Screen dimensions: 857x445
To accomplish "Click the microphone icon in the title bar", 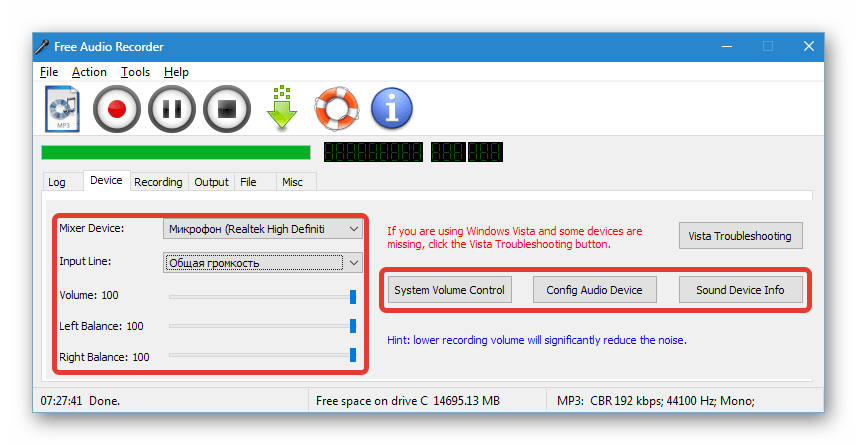I will (x=42, y=47).
